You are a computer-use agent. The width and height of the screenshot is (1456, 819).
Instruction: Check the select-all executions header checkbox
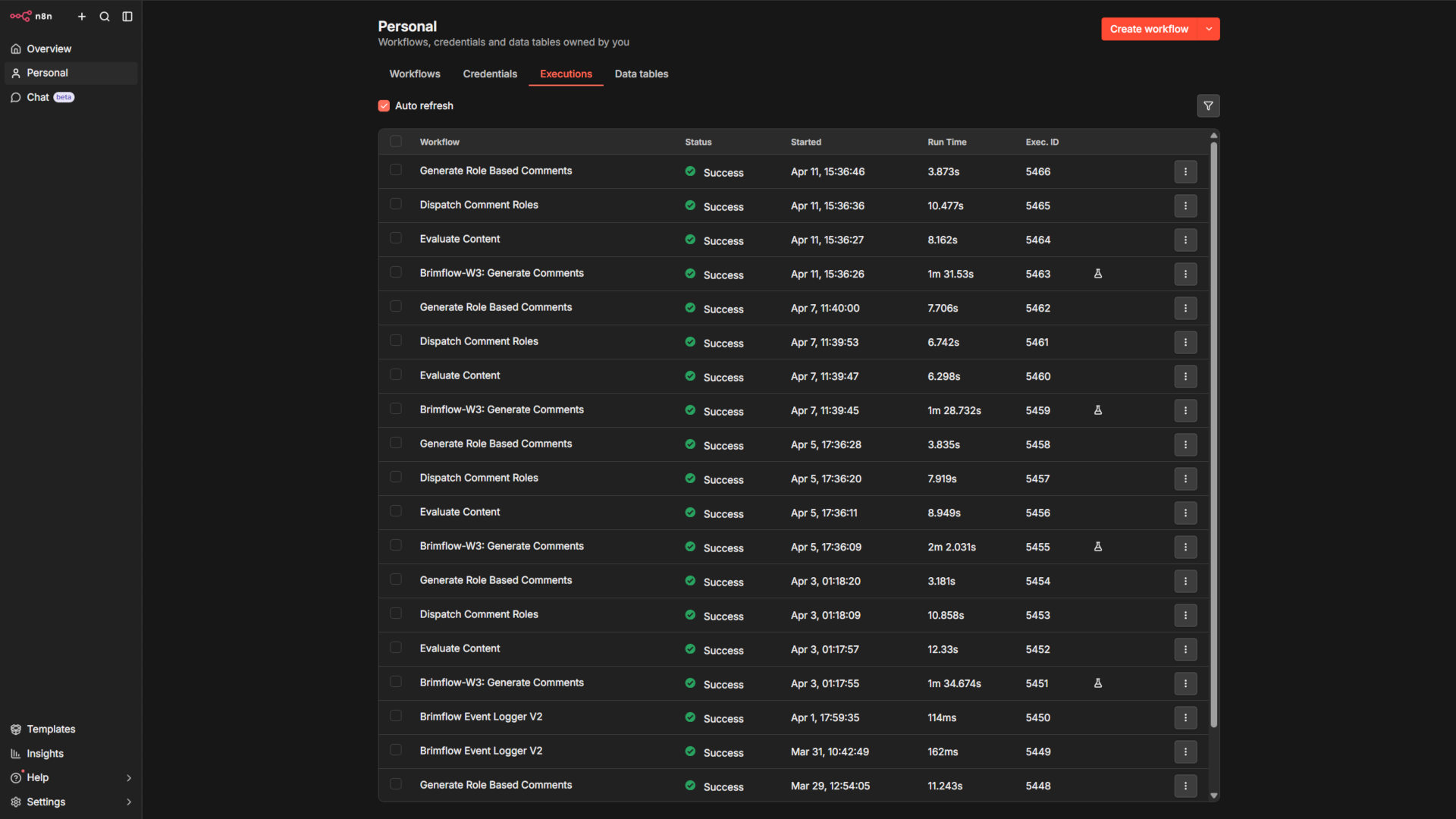[396, 142]
